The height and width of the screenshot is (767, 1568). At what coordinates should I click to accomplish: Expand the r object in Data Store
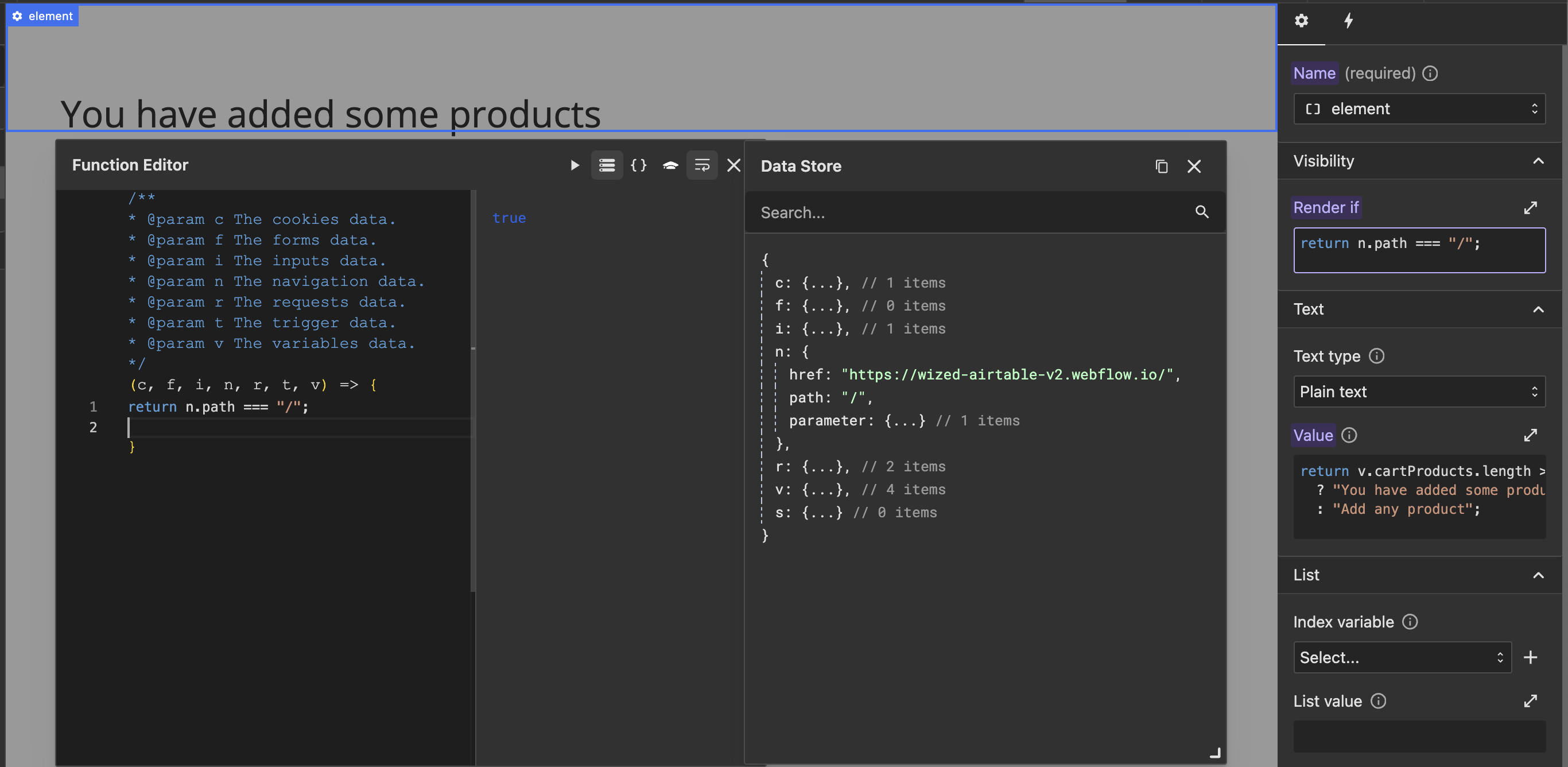(860, 467)
